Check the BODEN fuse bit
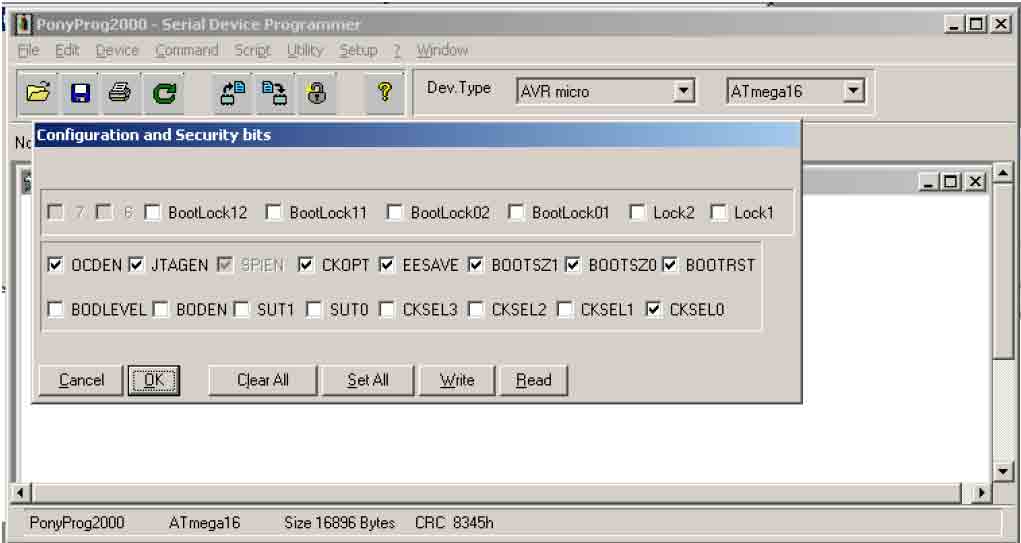1021x543 pixels. (x=161, y=310)
